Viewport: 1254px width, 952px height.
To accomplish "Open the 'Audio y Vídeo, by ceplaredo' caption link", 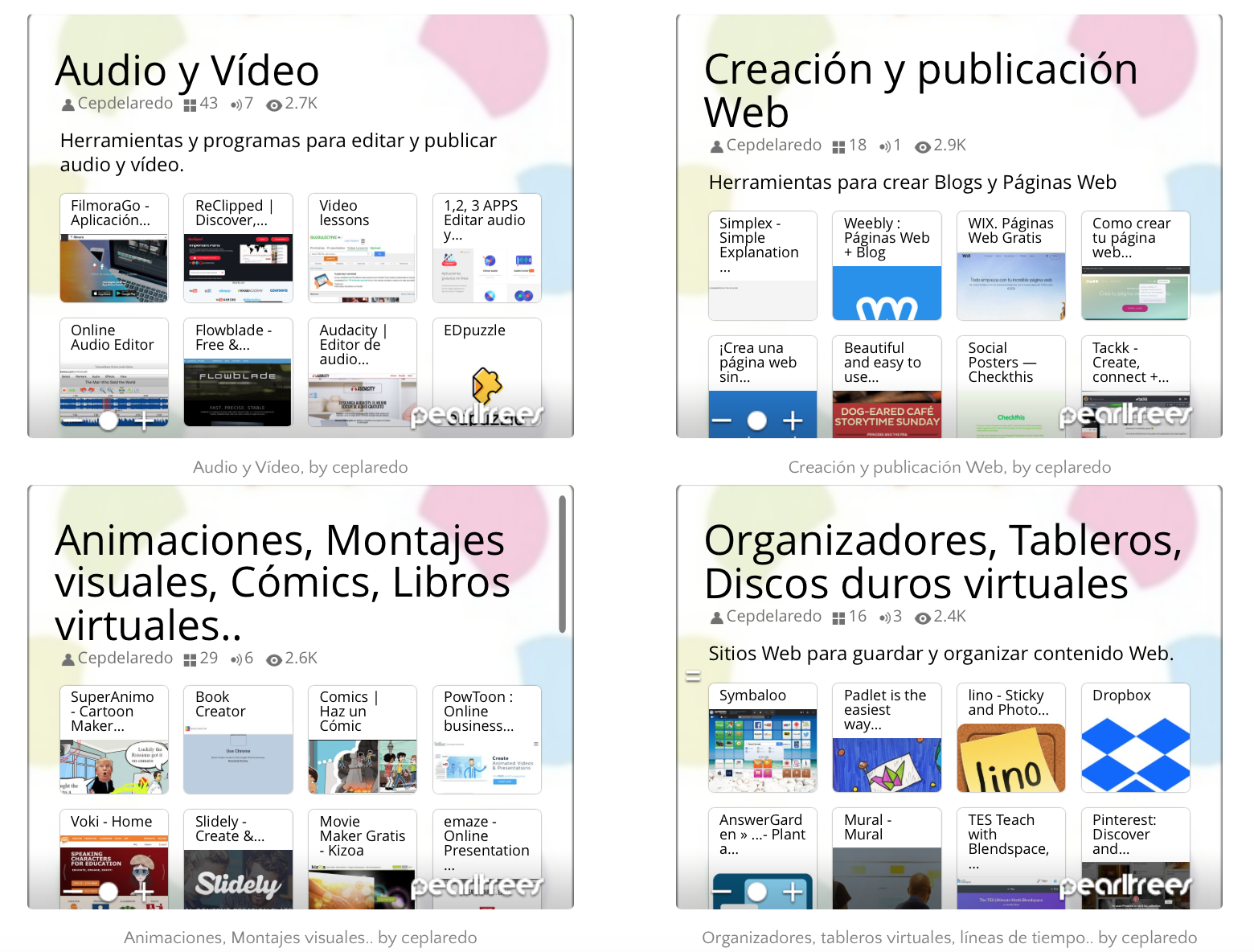I will point(300,467).
